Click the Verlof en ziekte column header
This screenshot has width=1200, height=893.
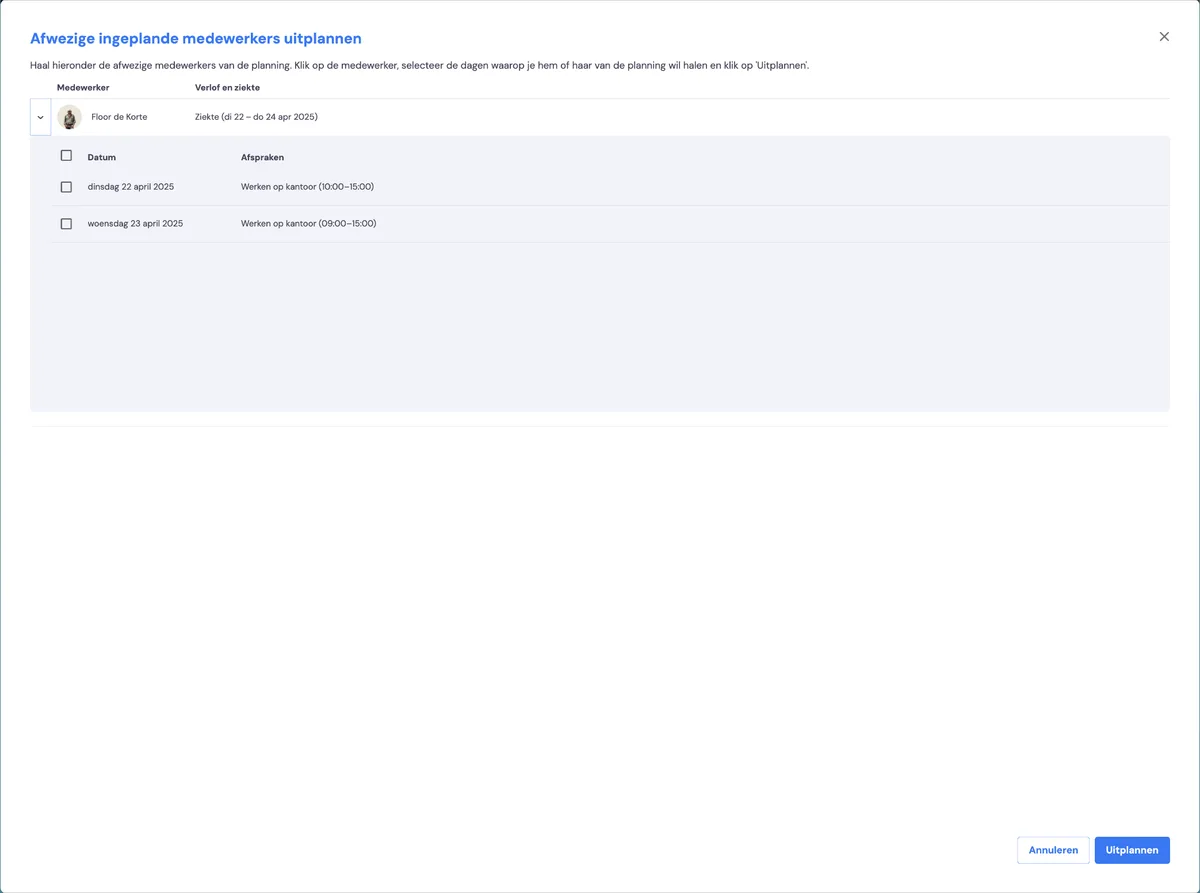click(x=227, y=88)
